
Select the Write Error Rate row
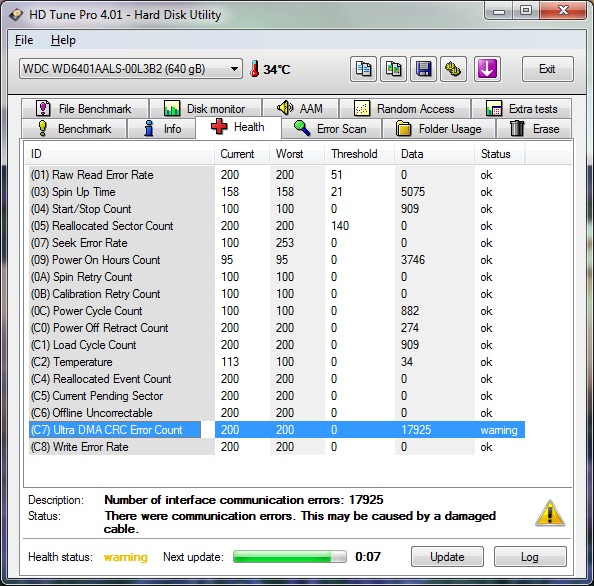(277, 447)
